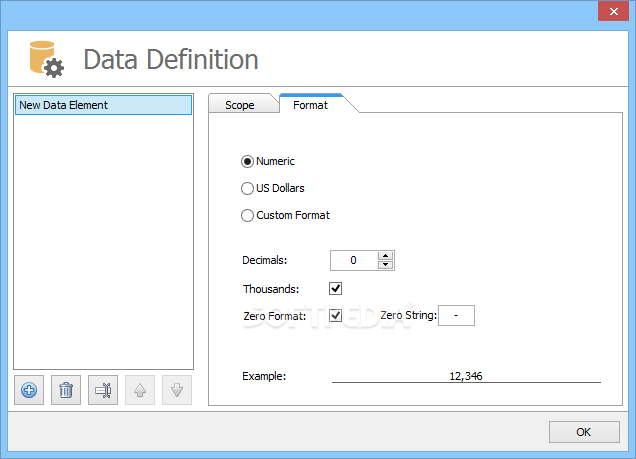Confirm with the OK button

pyautogui.click(x=584, y=432)
